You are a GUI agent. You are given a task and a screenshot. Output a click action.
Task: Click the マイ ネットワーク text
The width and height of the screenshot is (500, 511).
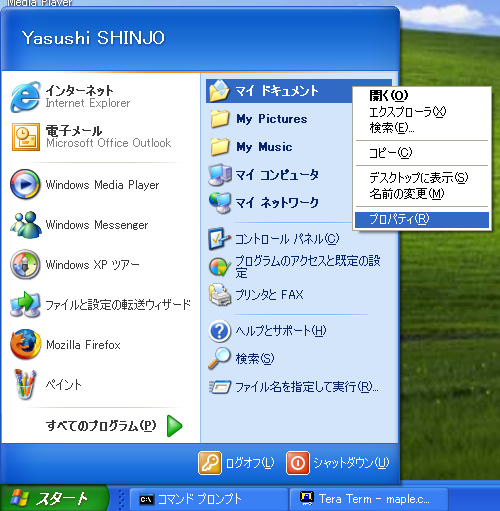[277, 203]
